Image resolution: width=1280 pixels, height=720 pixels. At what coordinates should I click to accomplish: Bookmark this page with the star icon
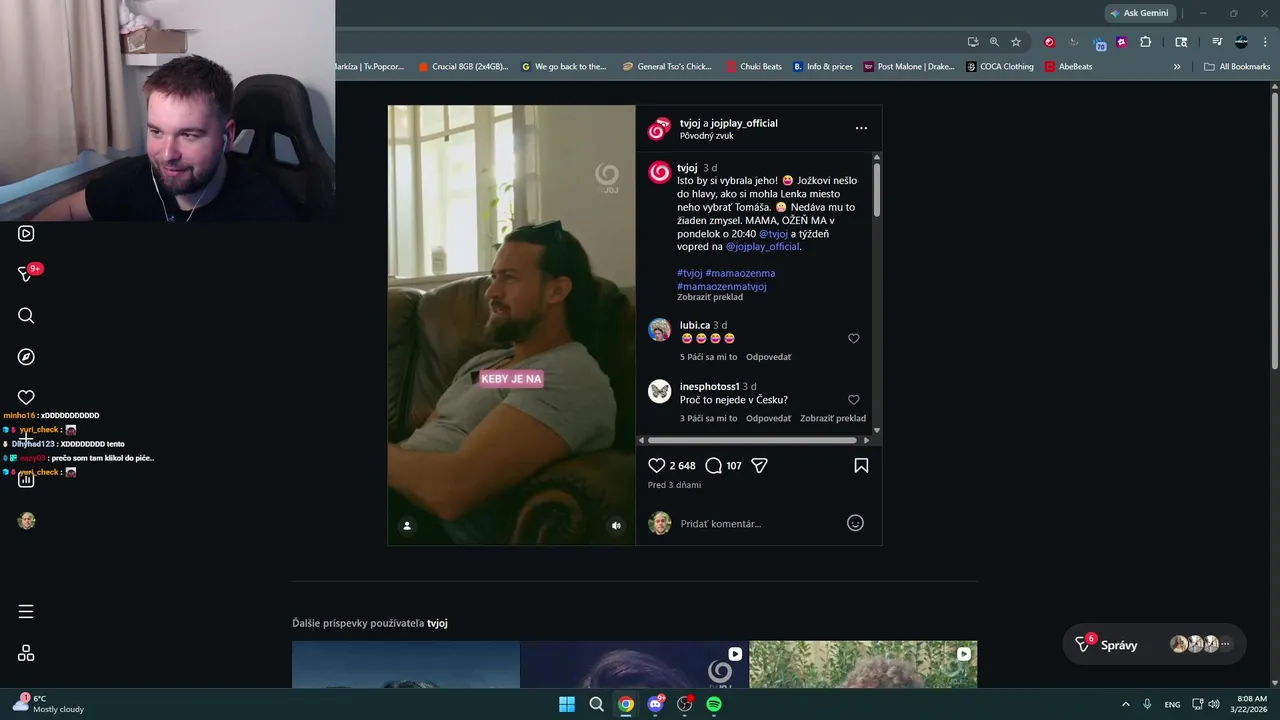pos(1016,42)
